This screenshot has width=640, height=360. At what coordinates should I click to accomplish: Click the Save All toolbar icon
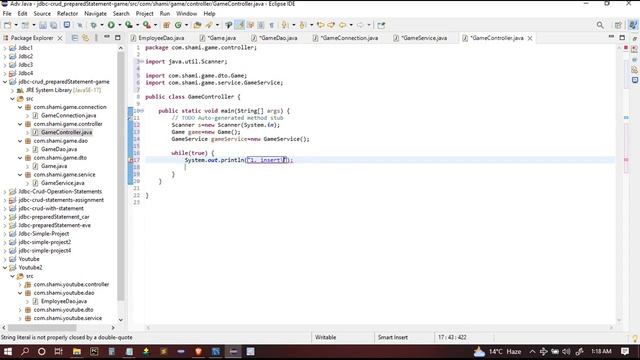pos(53,25)
